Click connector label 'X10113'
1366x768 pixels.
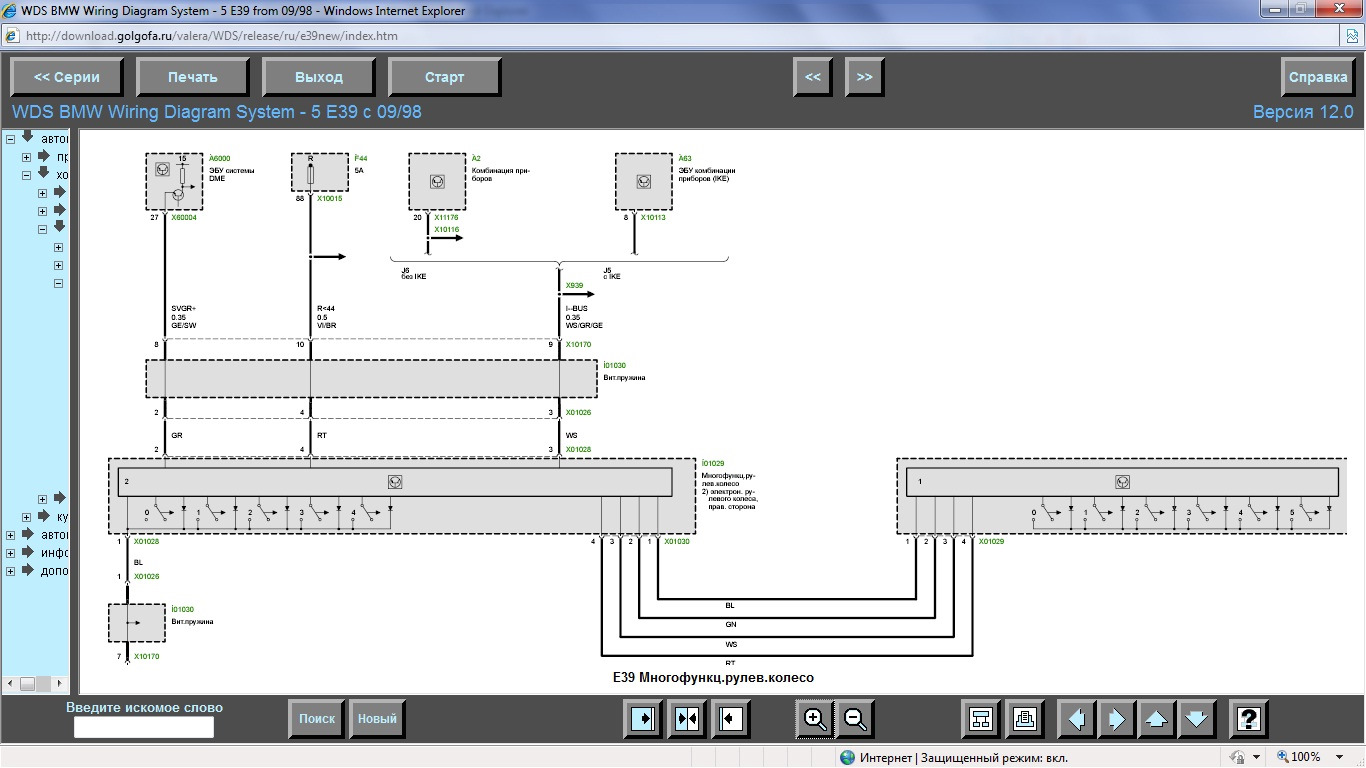point(654,217)
